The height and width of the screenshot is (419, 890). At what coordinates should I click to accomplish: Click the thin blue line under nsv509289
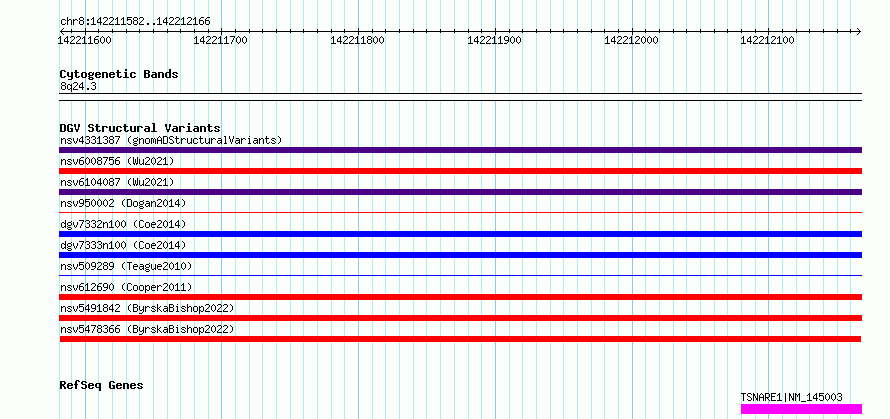[460, 276]
